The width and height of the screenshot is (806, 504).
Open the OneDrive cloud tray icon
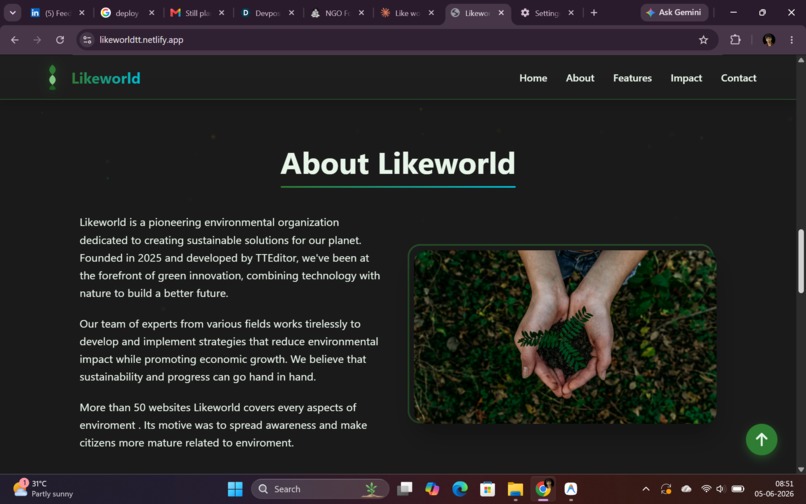[x=686, y=489]
